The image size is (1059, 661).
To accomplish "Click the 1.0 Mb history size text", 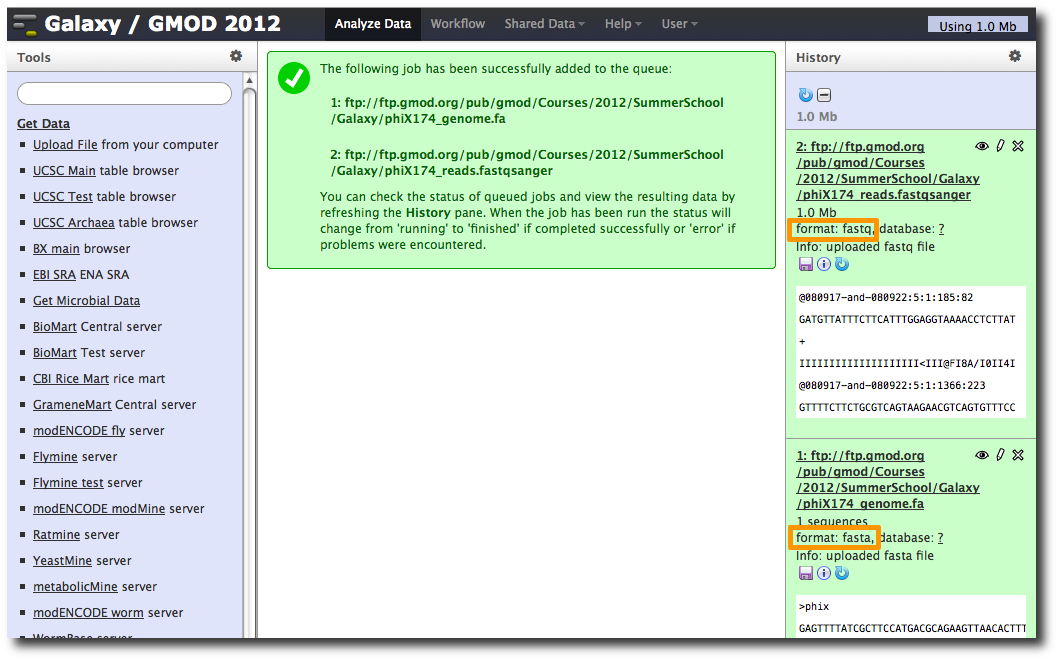I will coord(817,116).
